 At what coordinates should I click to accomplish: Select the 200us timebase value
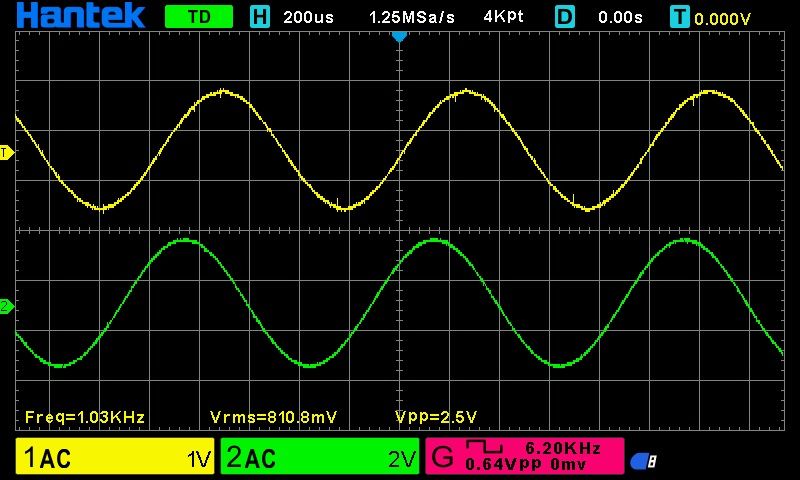point(308,17)
